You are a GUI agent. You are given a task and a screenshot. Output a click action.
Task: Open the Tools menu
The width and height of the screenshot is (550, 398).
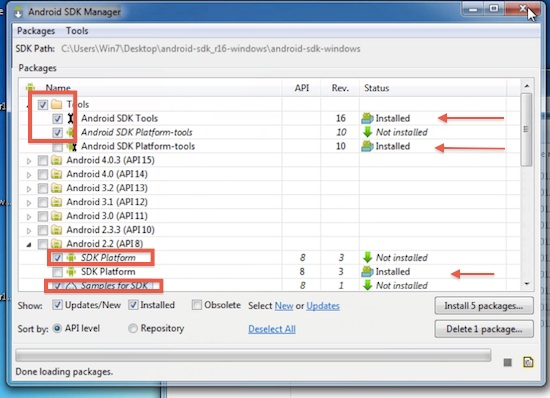[x=77, y=31]
